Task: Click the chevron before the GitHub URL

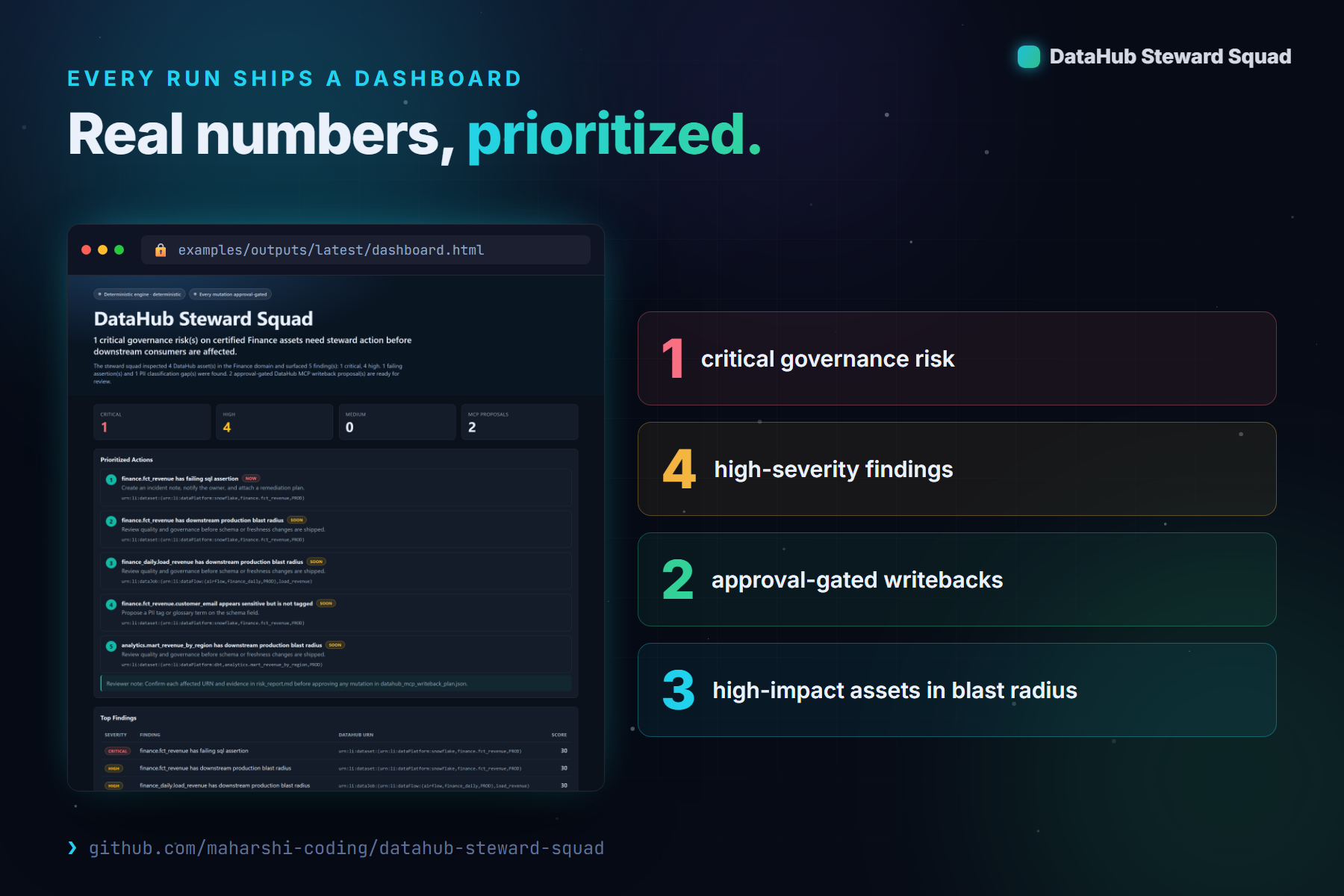Action: coord(72,847)
